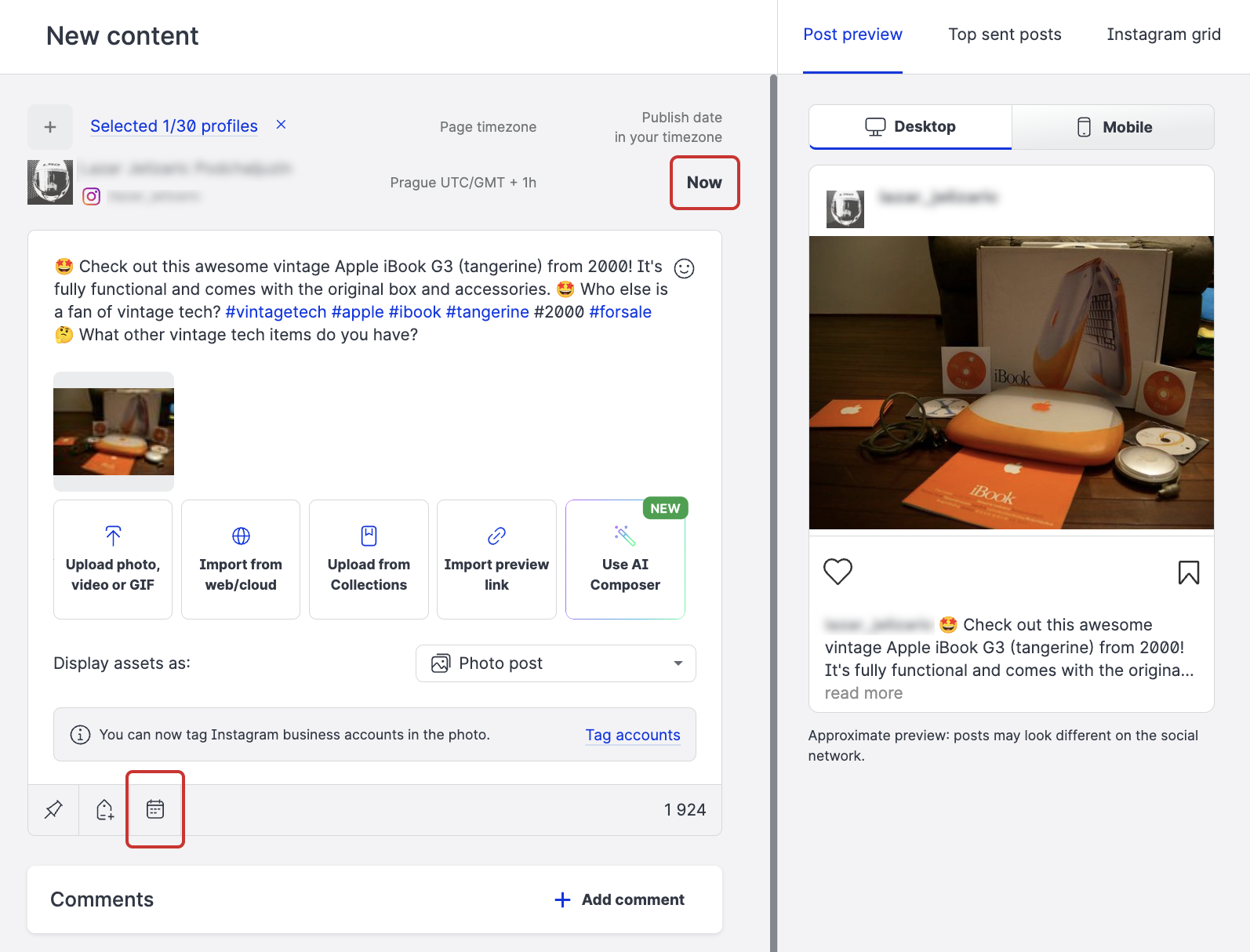Switch to Top sent posts tab
Viewport: 1250px width, 952px height.
(x=1005, y=35)
